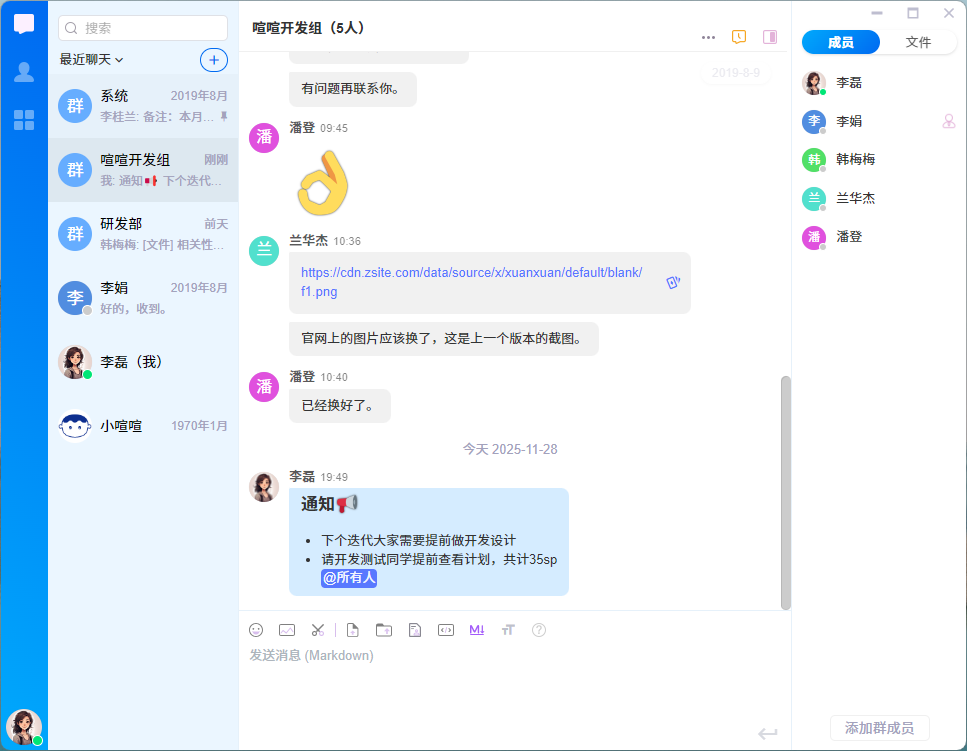The image size is (967, 751).
Task: Click the 添加群成员 button
Action: tap(880, 728)
